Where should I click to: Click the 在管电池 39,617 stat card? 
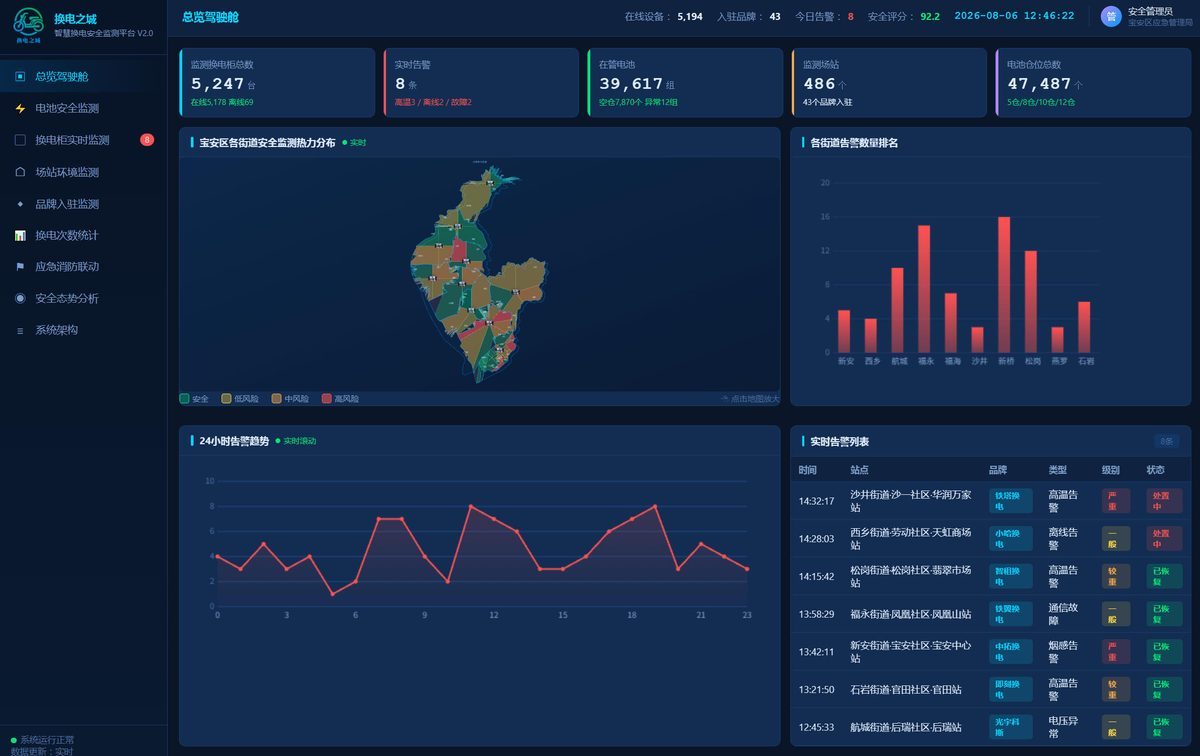685,83
